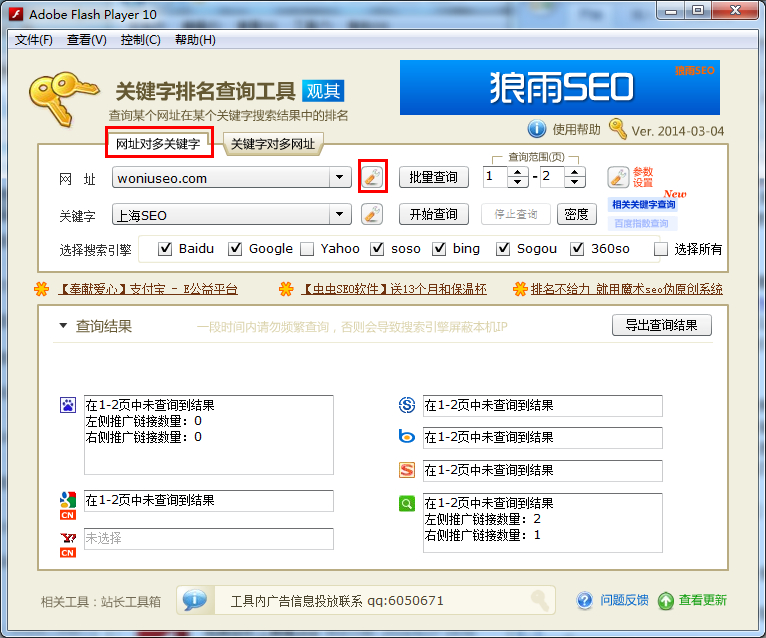The width and height of the screenshot is (766, 638).
Task: Switch to the 关键字对多网址 tab
Action: tap(272, 144)
